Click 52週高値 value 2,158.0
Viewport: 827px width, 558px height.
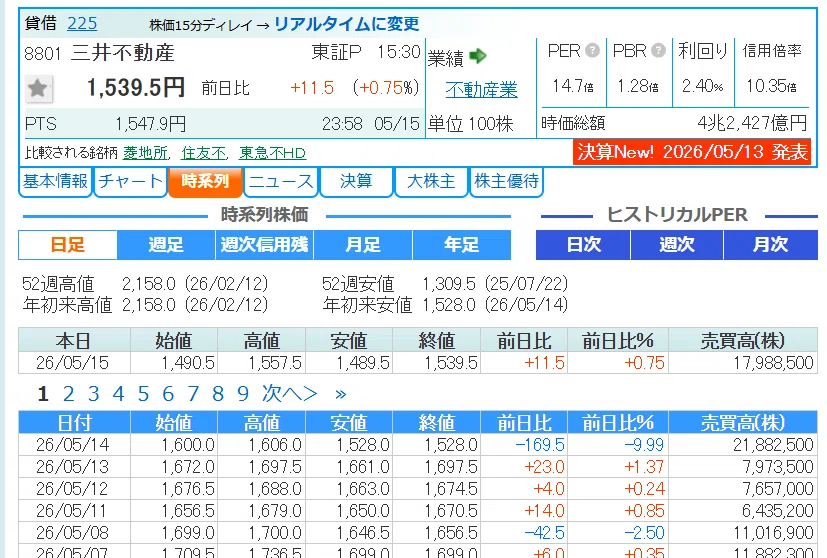(x=149, y=284)
